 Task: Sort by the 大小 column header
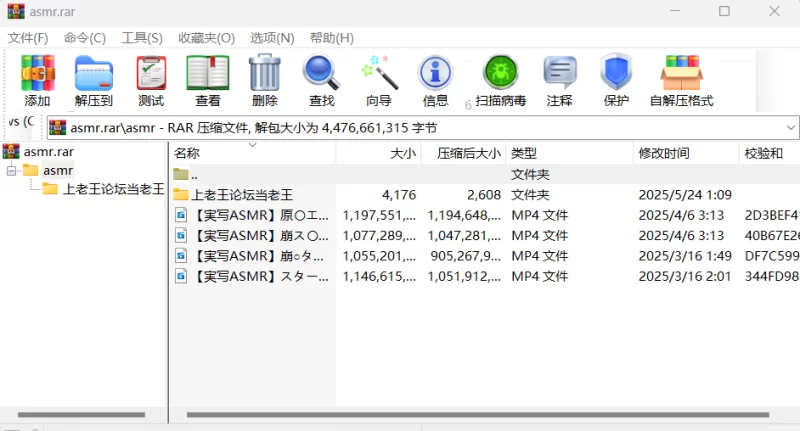[x=378, y=153]
